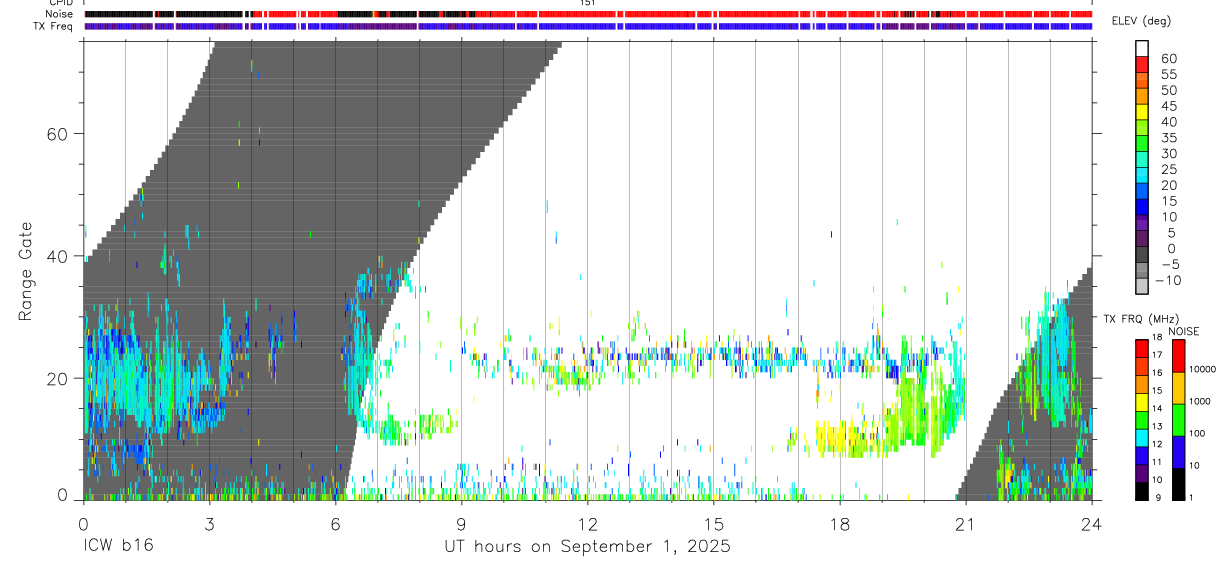
Task: Pick the blue swatch in NOISE color bar
Action: [x=1177, y=452]
